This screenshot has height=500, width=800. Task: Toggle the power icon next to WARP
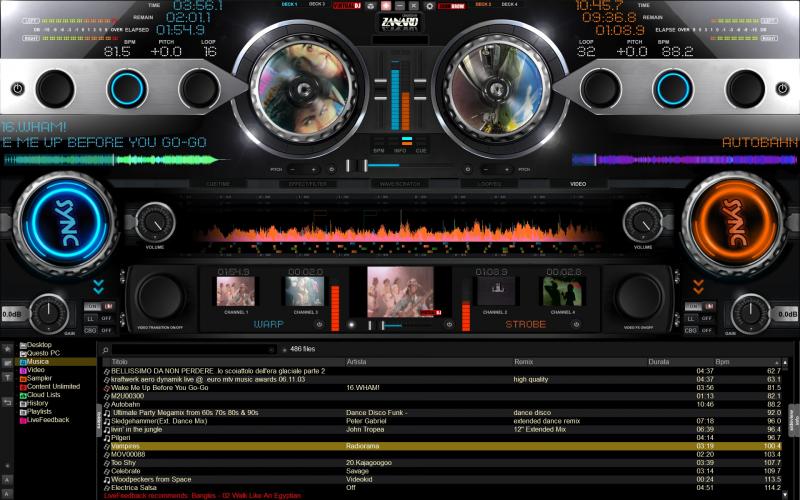[x=319, y=324]
